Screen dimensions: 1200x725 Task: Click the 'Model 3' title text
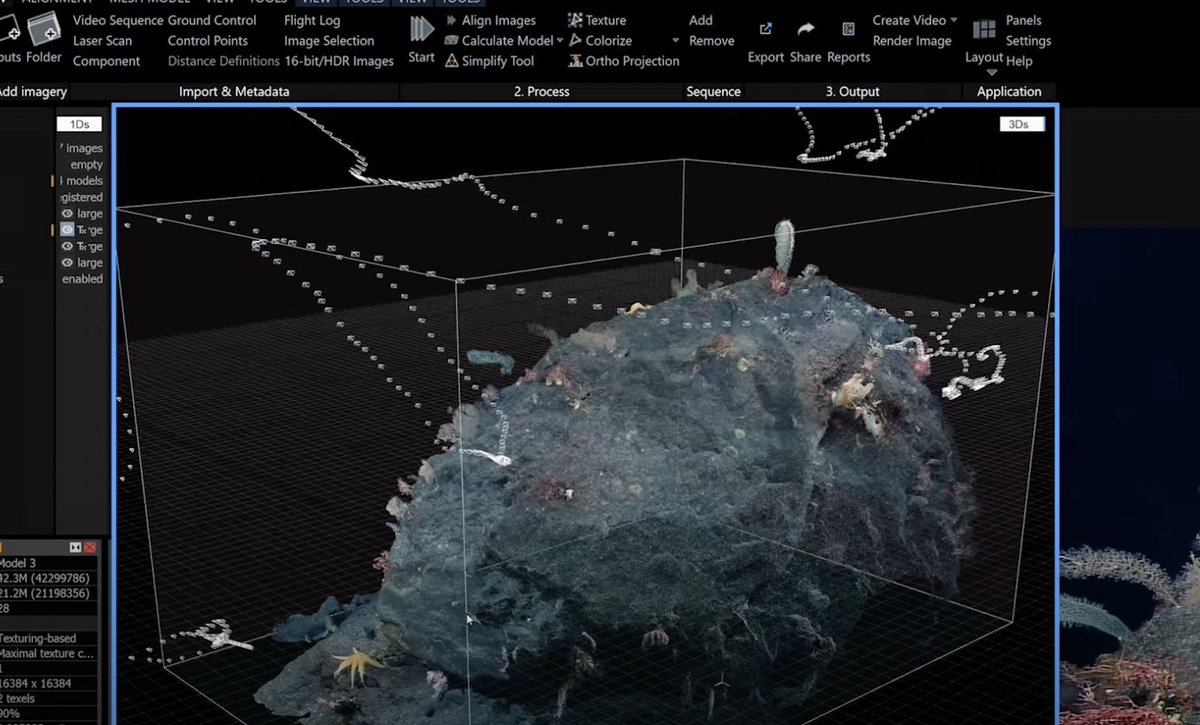[x=17, y=563]
